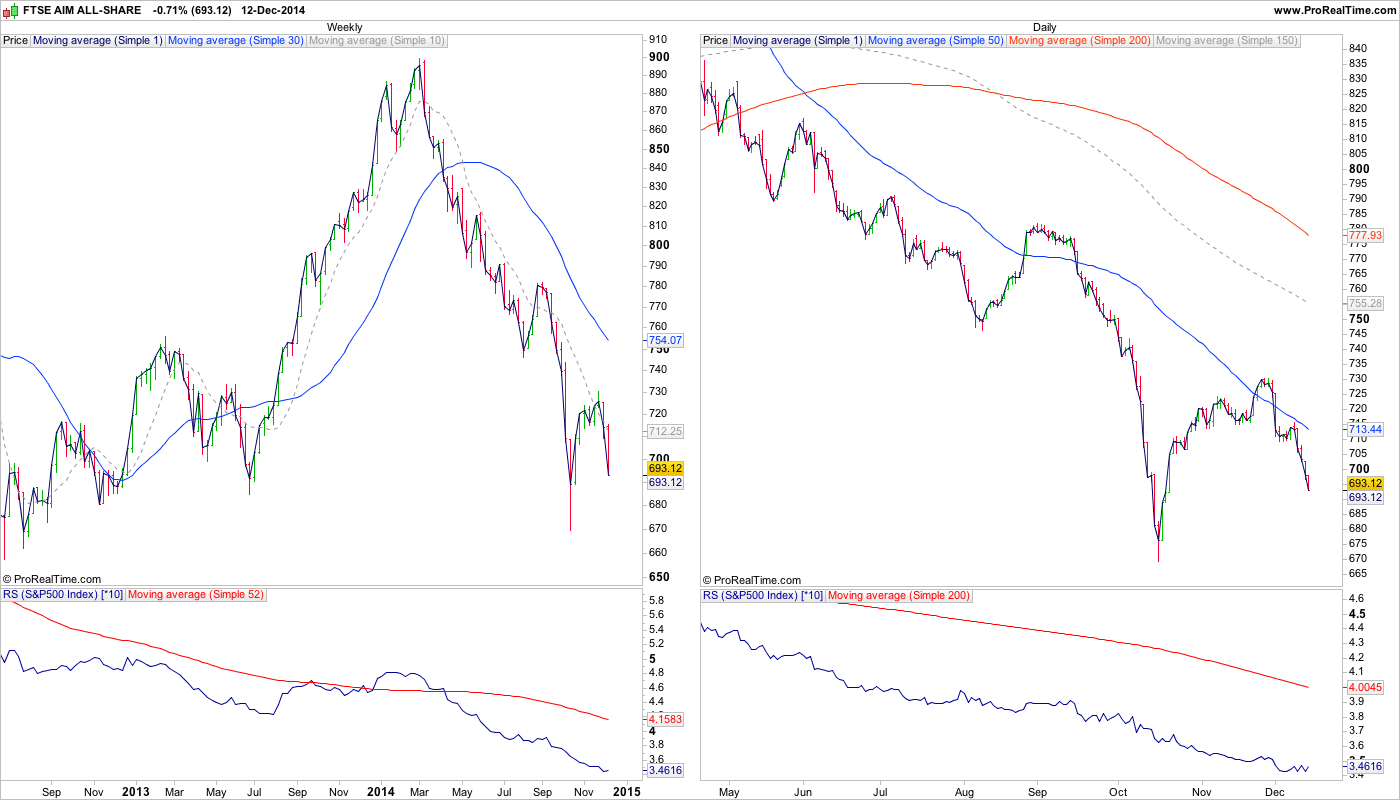Select the FTSE AIM ALL-SHARE instrument title
The image size is (1400, 800).
click(x=83, y=10)
